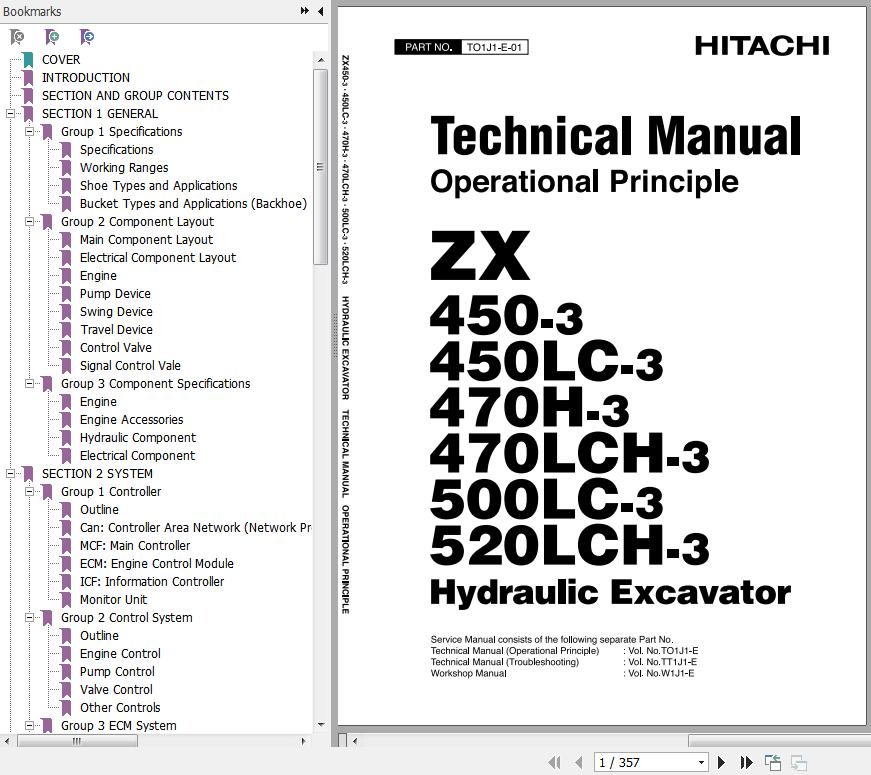Open the Pump Control bookmark
Viewport: 871px width, 775px height.
[x=117, y=672]
